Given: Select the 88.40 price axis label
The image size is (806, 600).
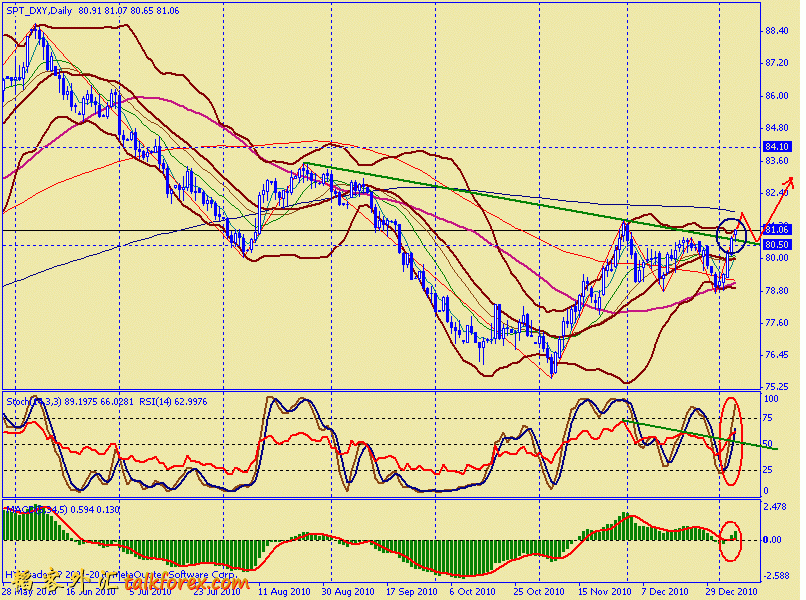Looking at the screenshot, I should point(776,31).
